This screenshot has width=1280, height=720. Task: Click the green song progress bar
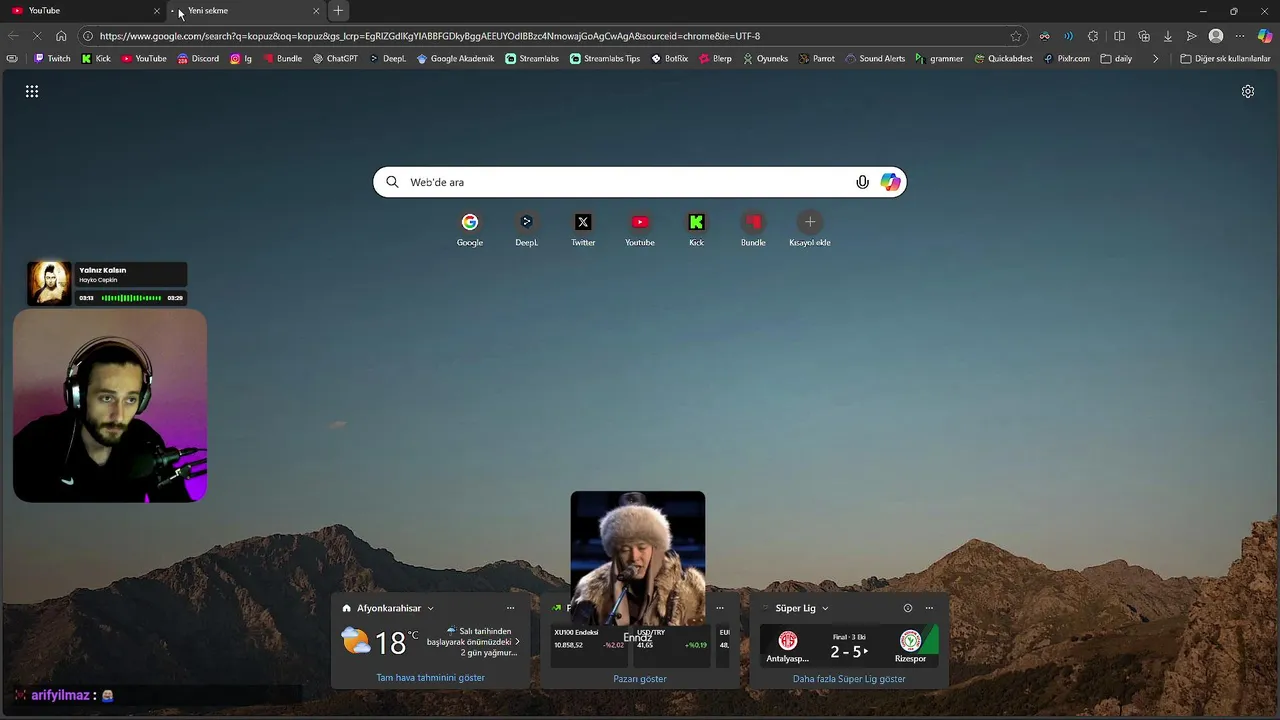131,298
